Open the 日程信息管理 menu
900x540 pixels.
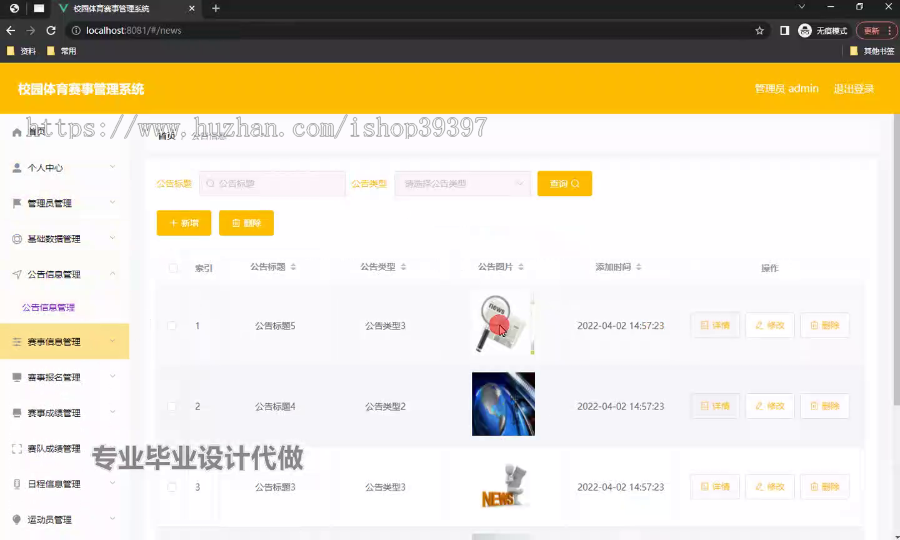(64, 484)
